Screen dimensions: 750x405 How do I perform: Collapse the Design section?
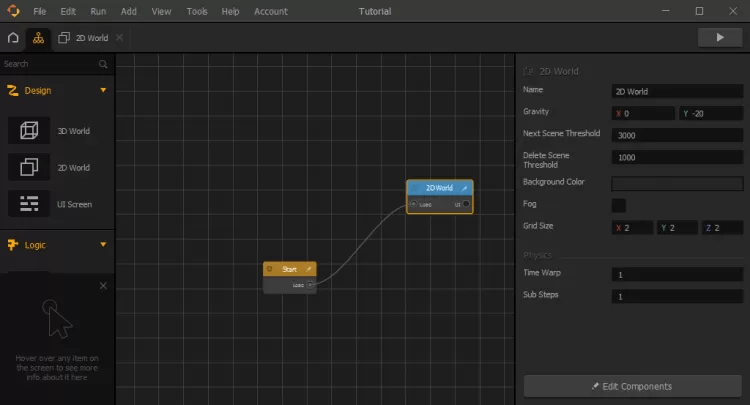point(102,91)
